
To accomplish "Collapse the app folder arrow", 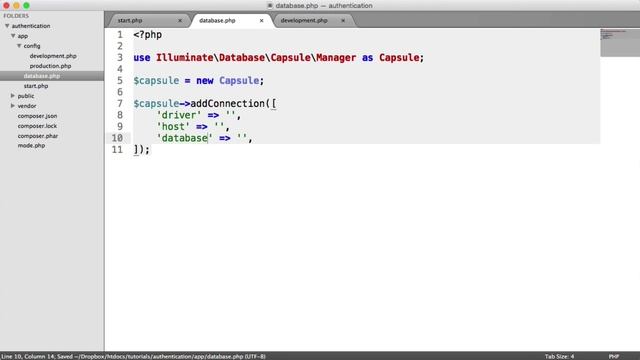I will [13, 36].
